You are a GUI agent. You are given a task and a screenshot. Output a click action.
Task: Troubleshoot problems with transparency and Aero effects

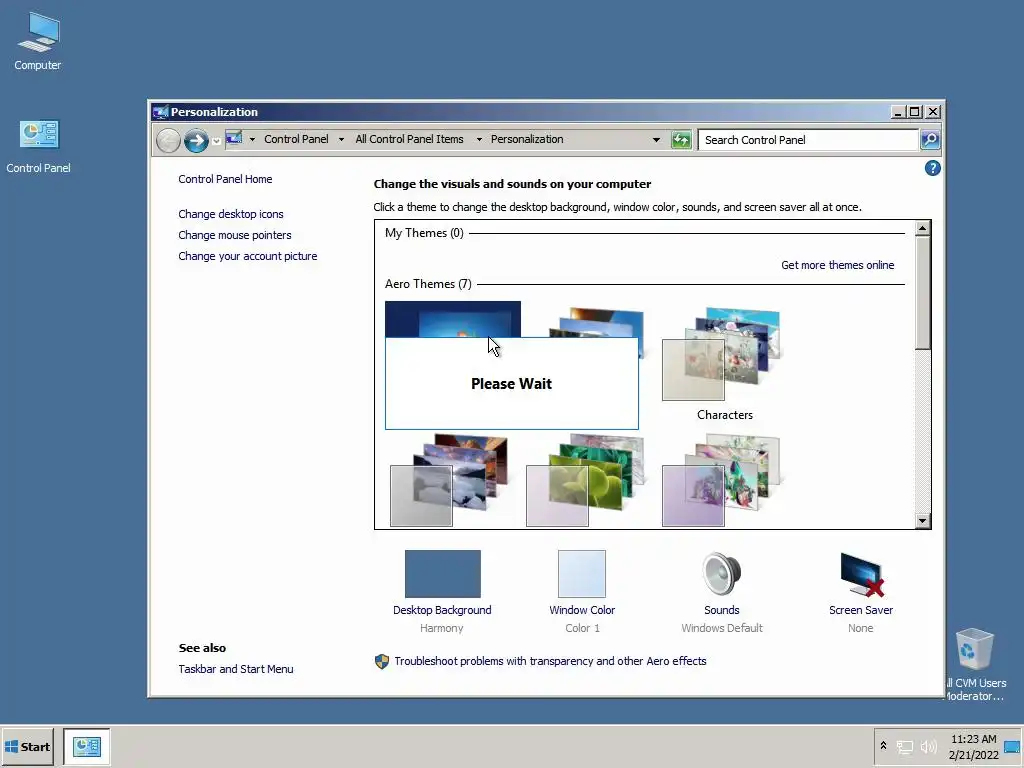(550, 661)
